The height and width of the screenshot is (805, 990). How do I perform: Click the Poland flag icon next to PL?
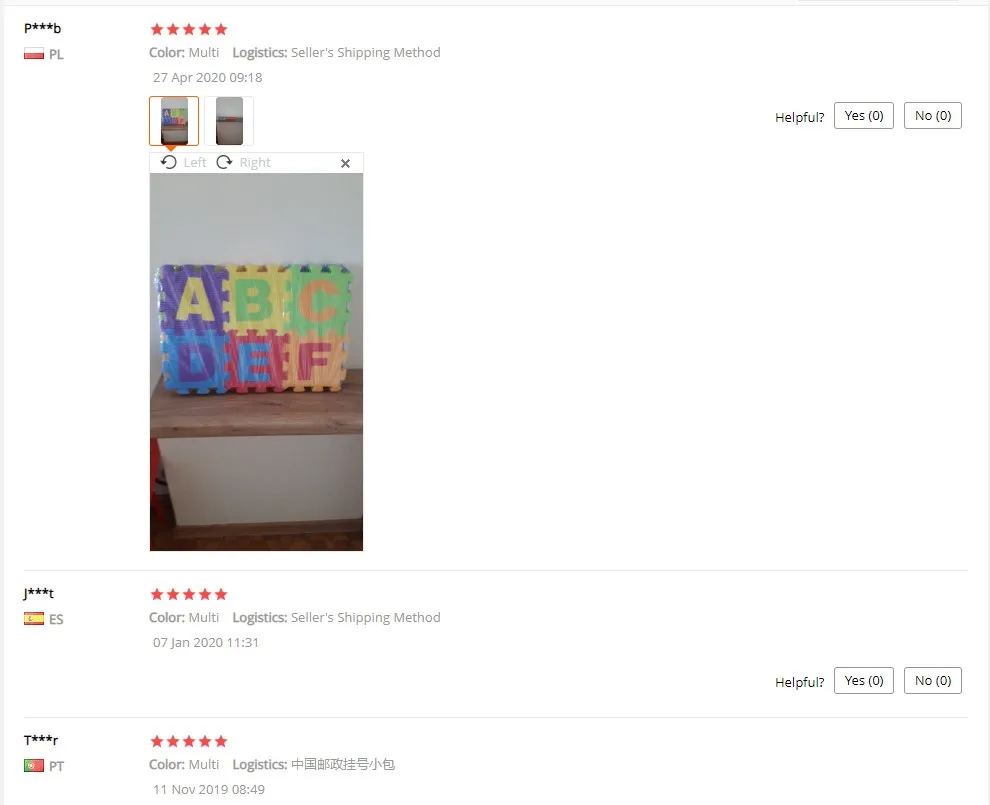coord(34,54)
